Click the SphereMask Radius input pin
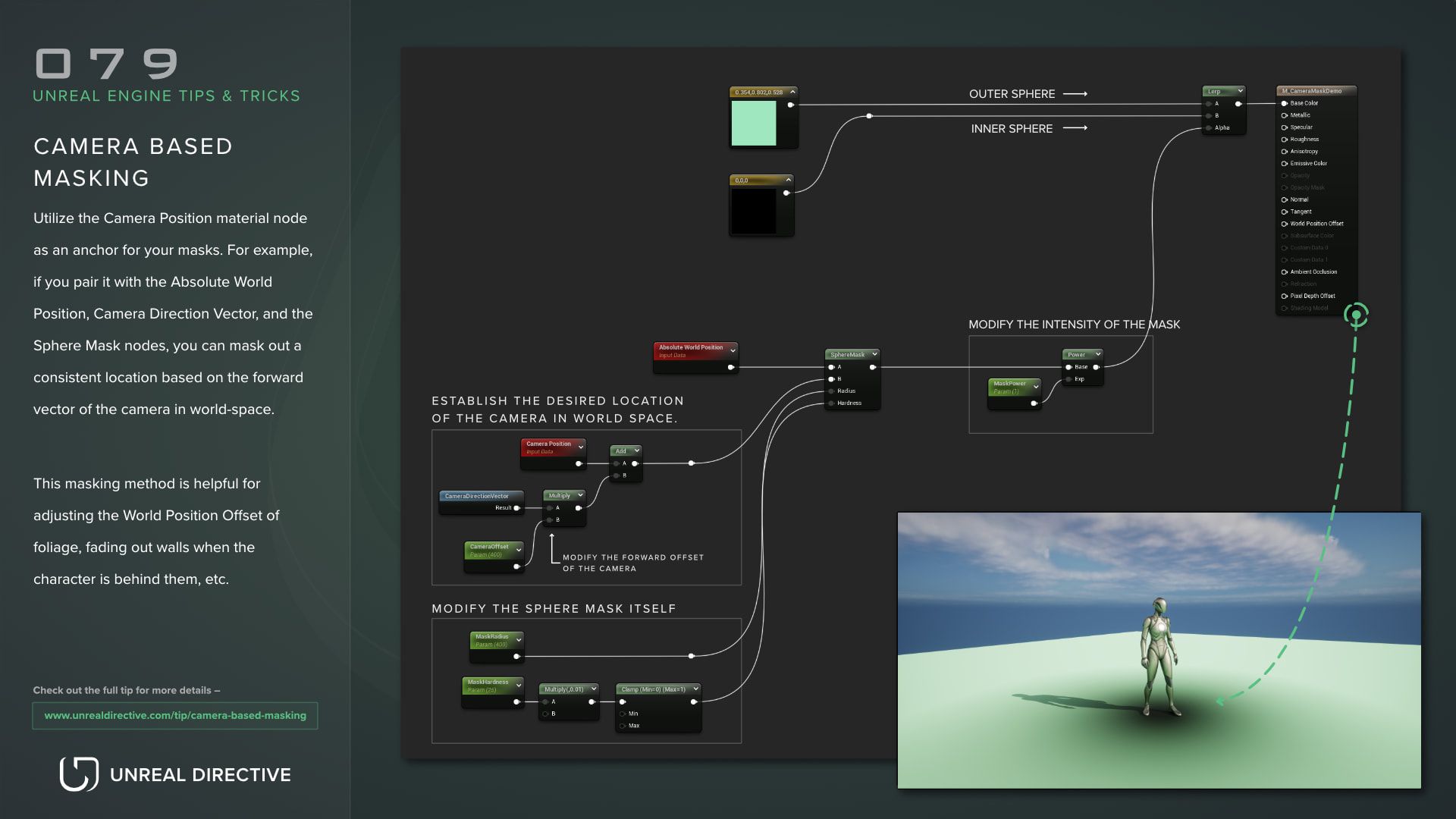The height and width of the screenshot is (819, 1456). pos(832,391)
